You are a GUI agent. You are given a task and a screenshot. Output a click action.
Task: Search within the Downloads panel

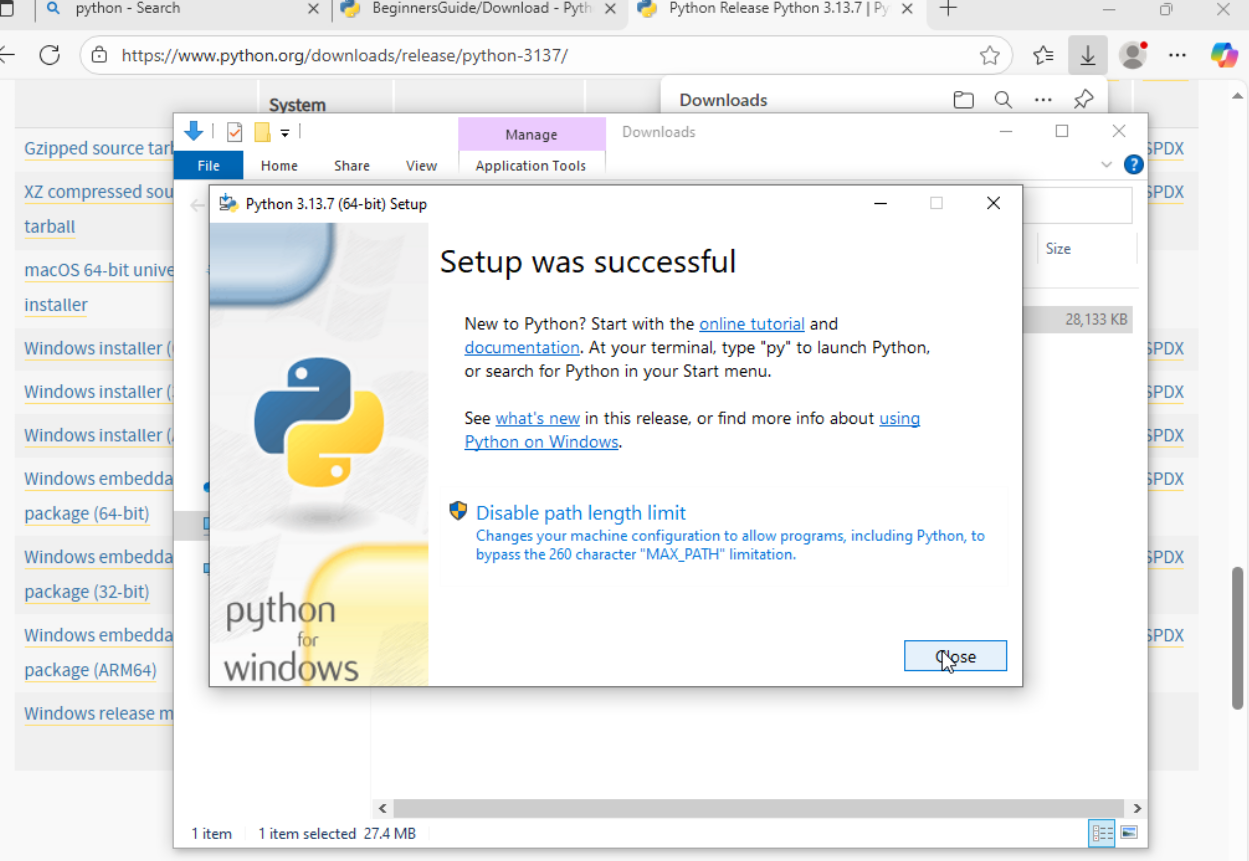(1003, 99)
